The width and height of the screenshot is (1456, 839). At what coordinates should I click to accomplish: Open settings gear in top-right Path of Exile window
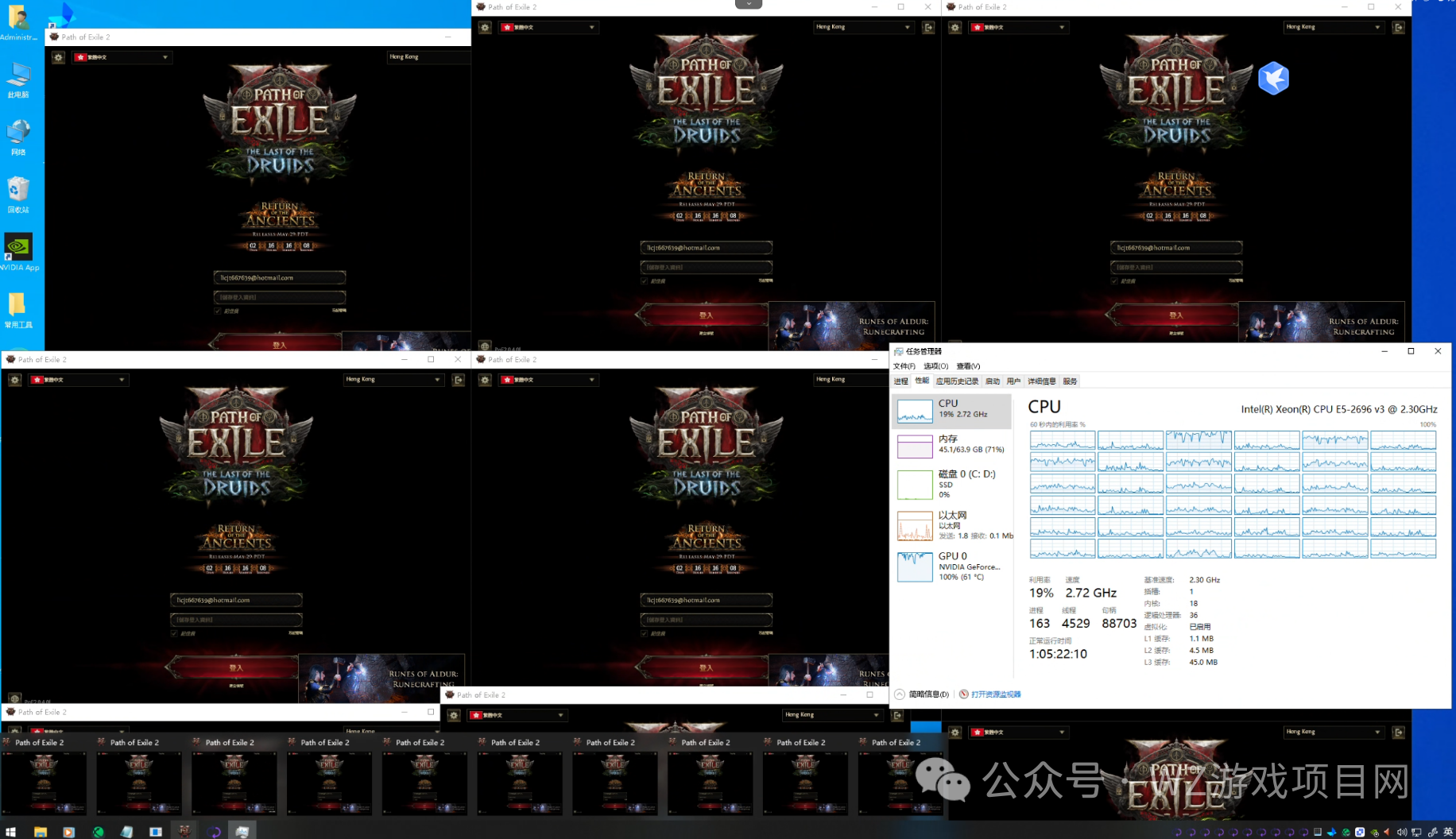point(955,27)
